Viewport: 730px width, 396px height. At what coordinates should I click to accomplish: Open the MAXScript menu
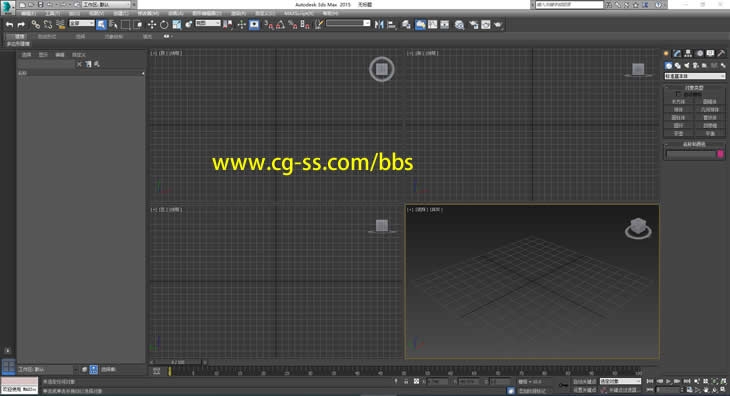[298, 13]
